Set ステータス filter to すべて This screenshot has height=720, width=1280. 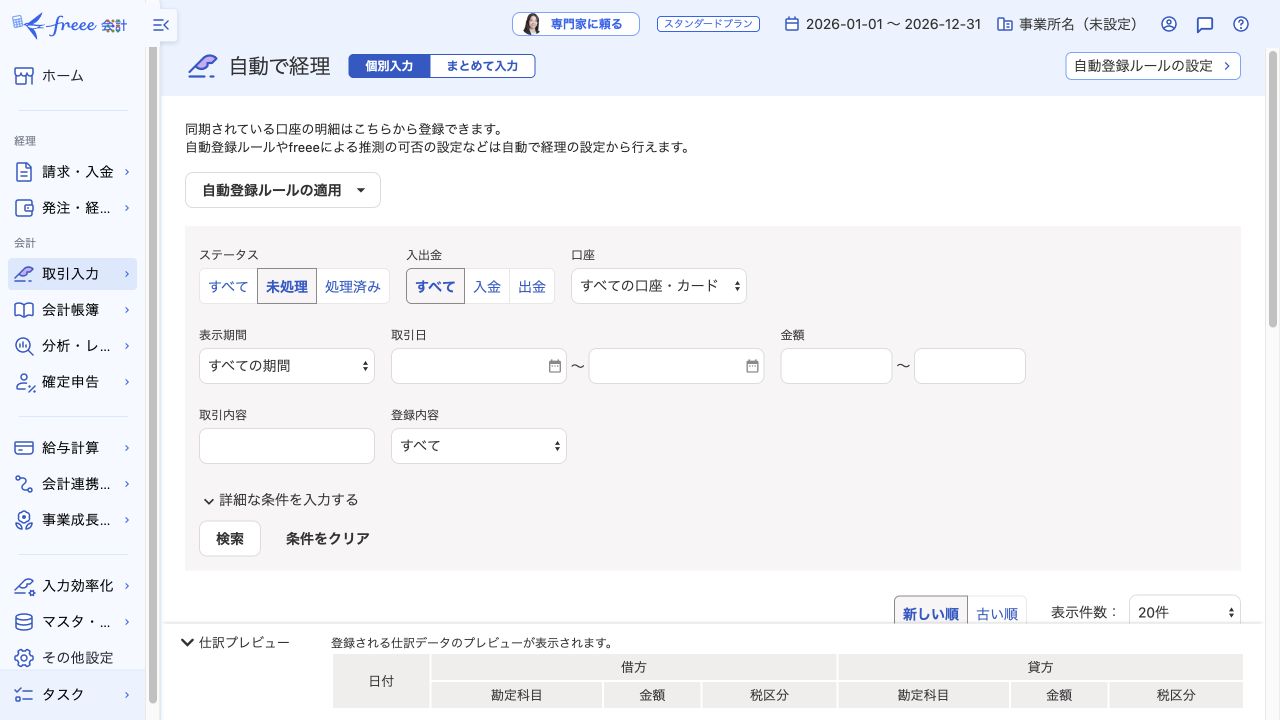point(228,286)
